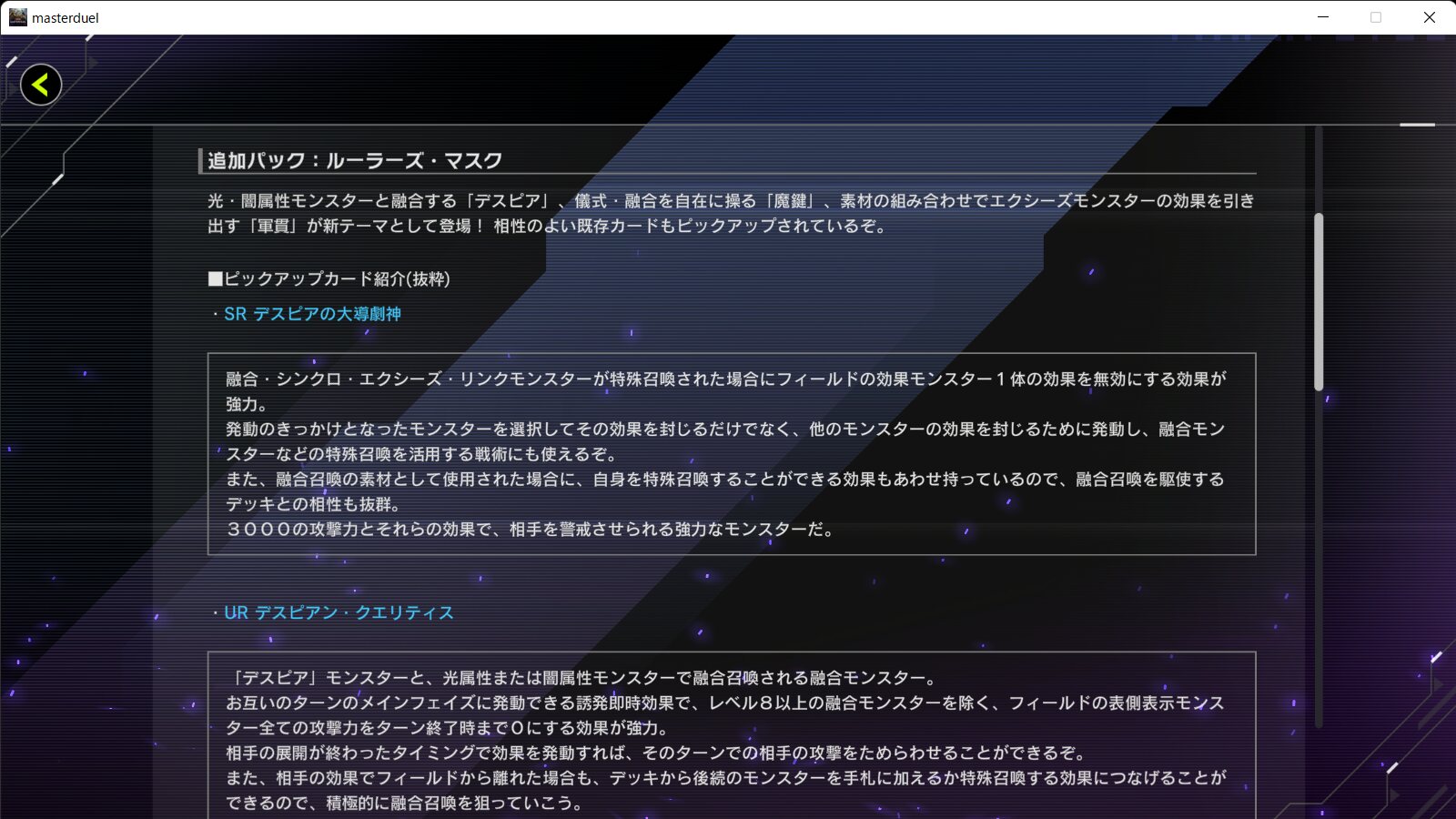Viewport: 1456px width, 819px height.
Task: Click the line starting できるので、積極的に融合召喚
Action: 405,804
